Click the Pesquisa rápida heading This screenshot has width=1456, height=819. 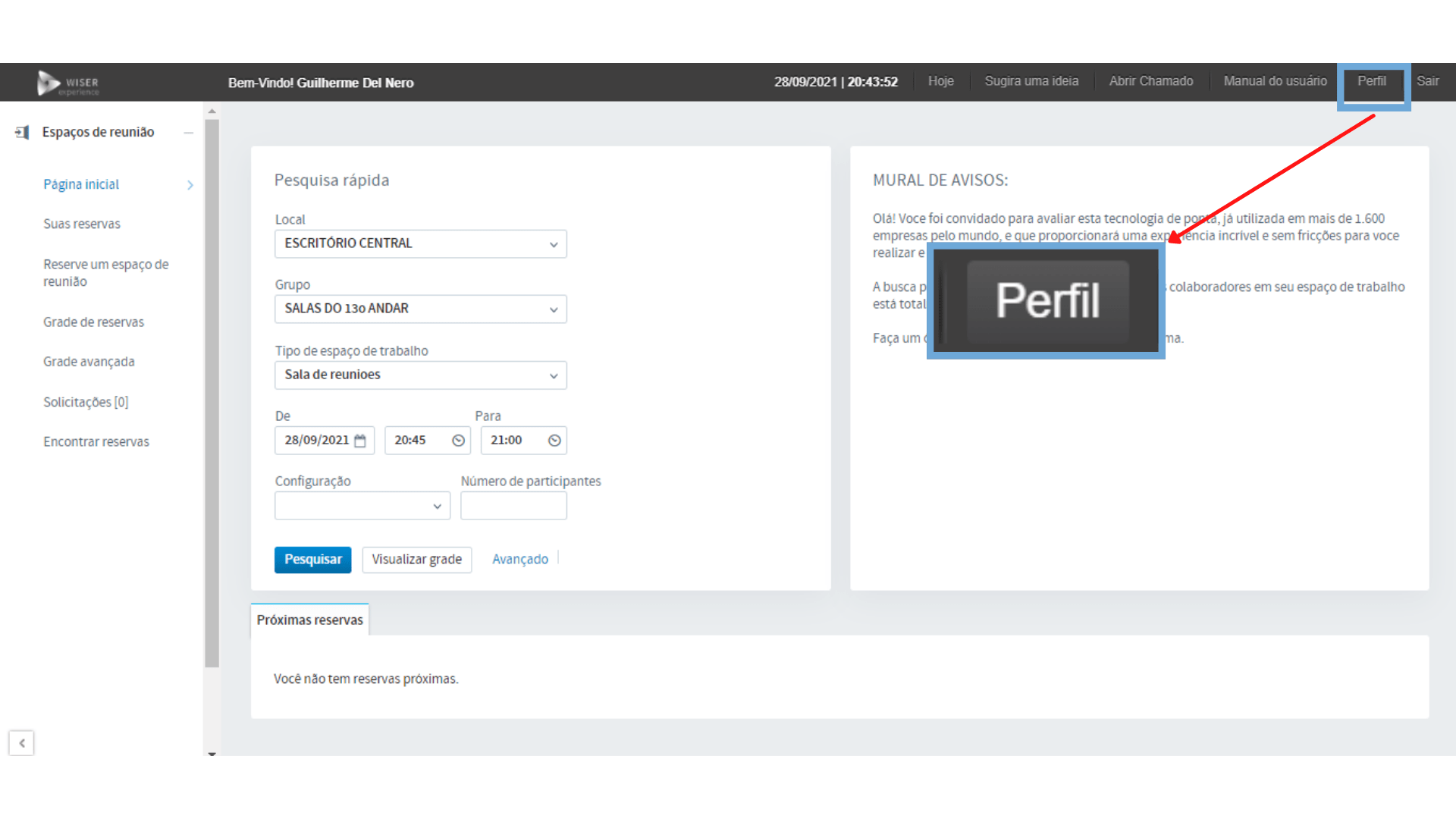coord(331,180)
